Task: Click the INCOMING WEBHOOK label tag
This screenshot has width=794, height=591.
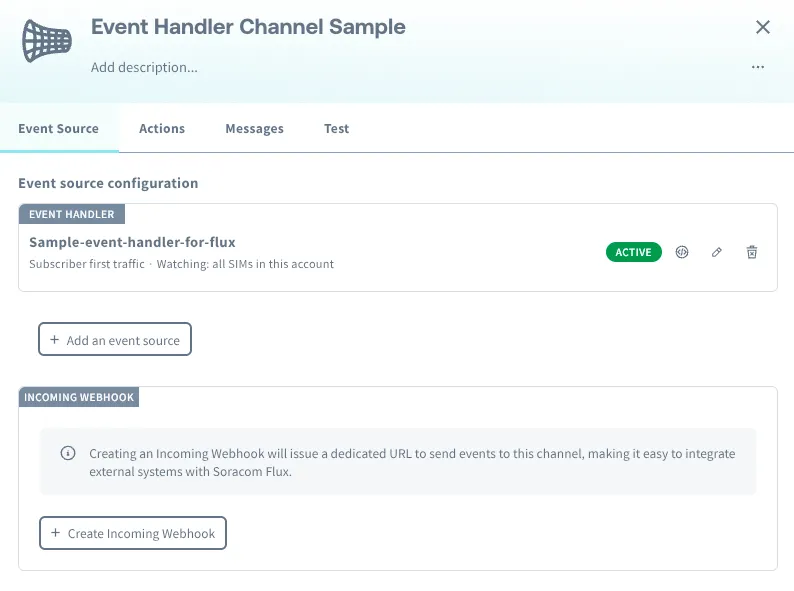Action: point(79,397)
